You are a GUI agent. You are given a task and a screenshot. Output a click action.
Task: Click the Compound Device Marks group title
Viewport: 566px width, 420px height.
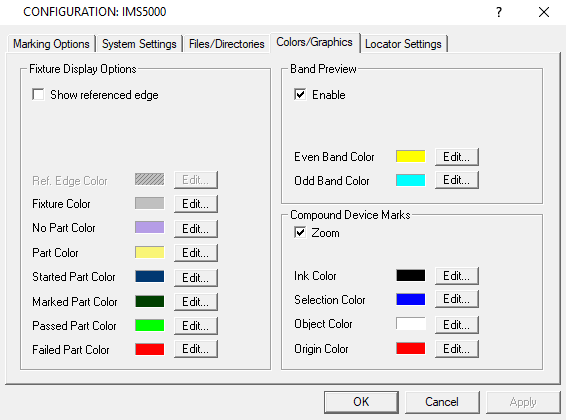[x=350, y=215]
